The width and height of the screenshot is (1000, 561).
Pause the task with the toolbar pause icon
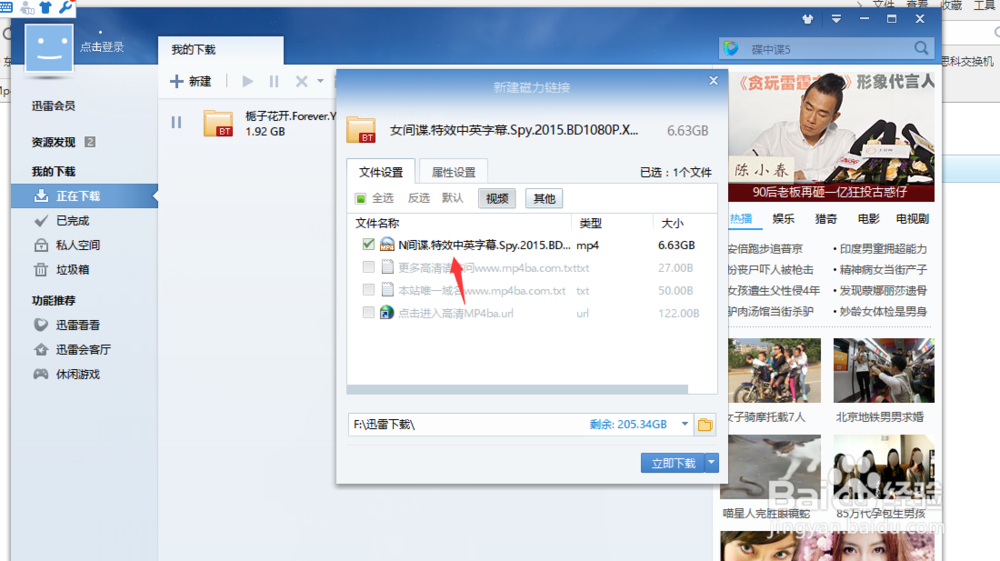(x=274, y=81)
